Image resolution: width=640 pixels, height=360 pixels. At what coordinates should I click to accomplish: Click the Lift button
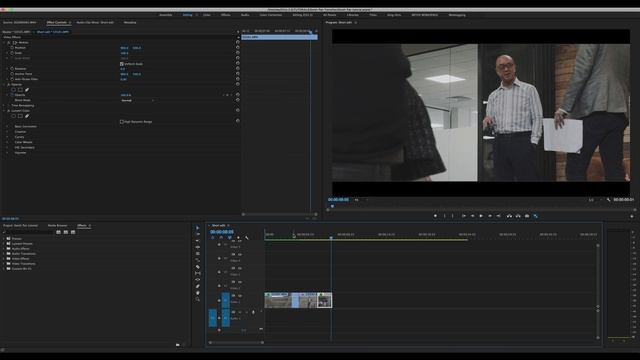[x=509, y=216]
